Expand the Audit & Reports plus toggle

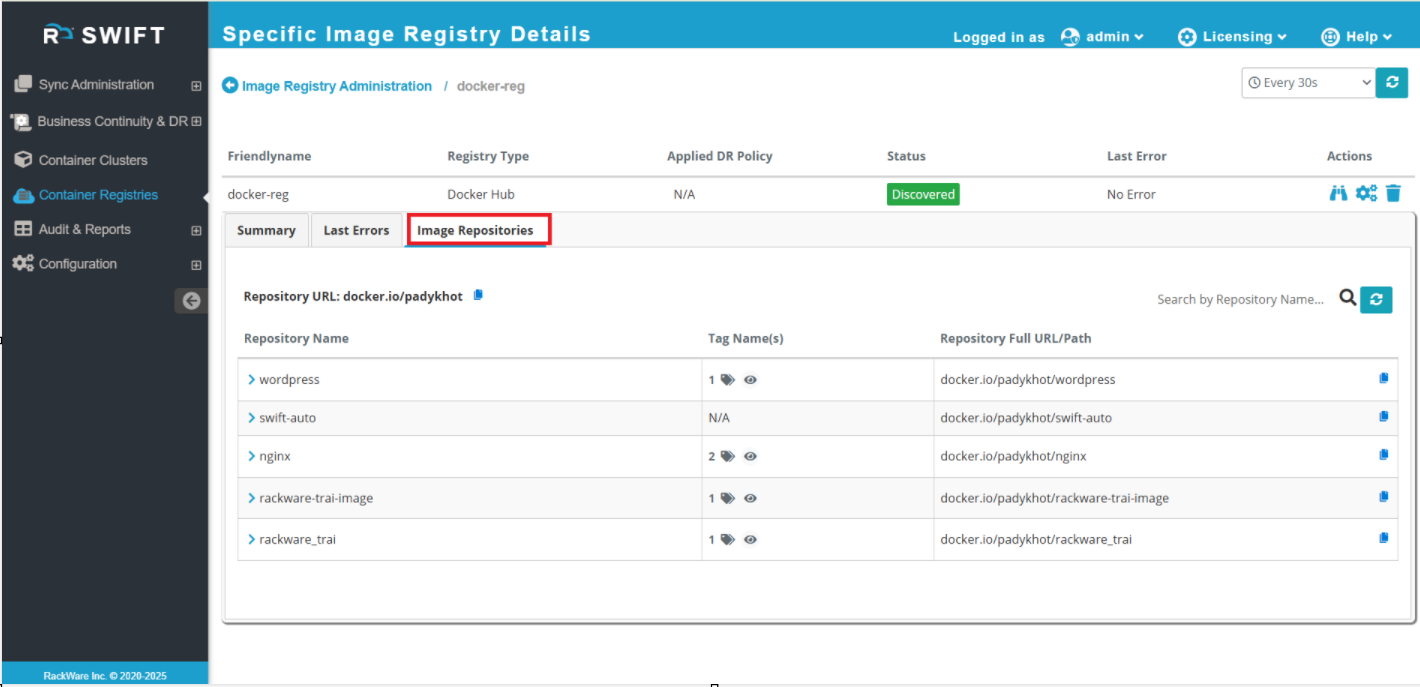(x=196, y=230)
